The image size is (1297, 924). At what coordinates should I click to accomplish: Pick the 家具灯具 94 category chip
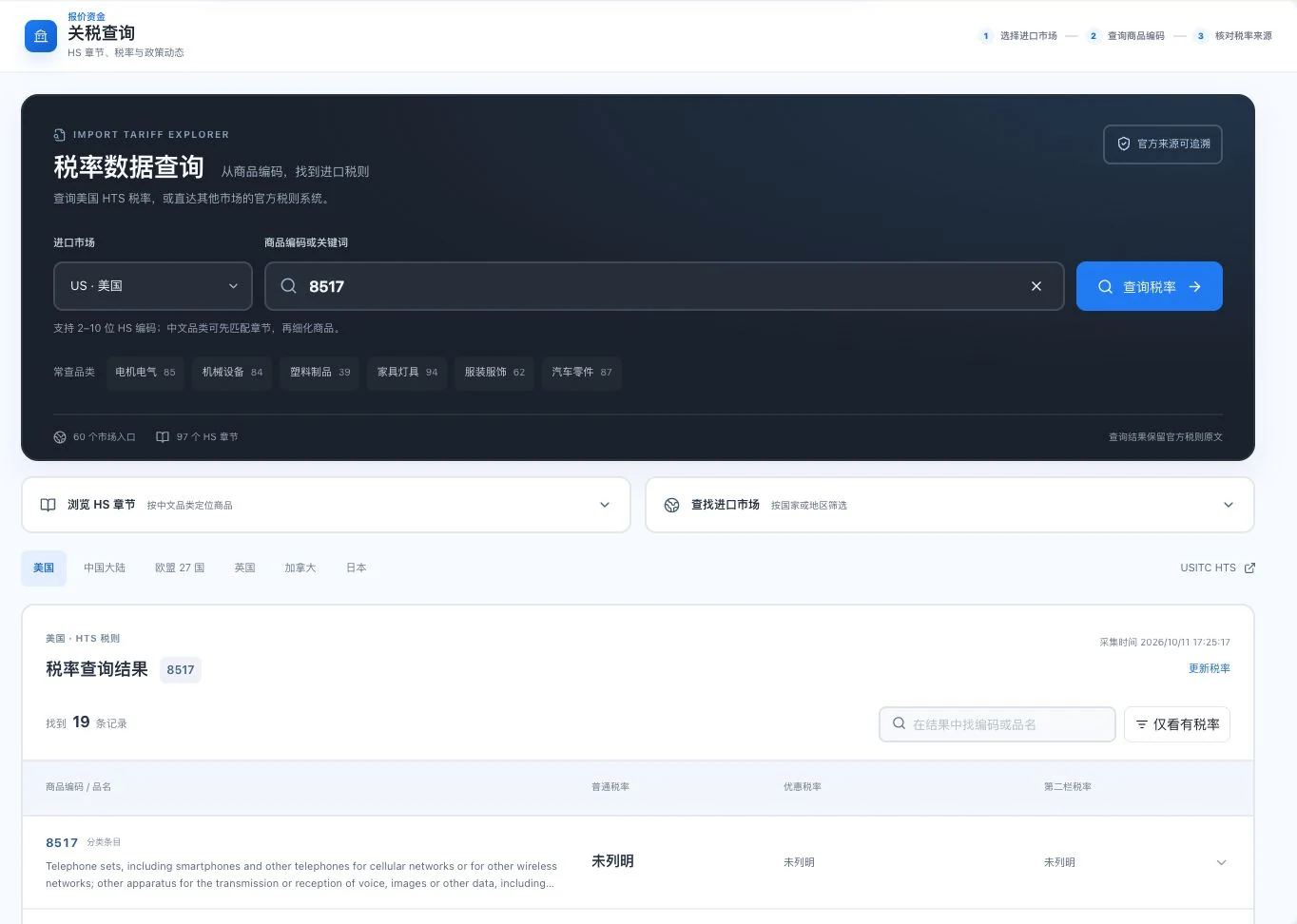(x=408, y=373)
